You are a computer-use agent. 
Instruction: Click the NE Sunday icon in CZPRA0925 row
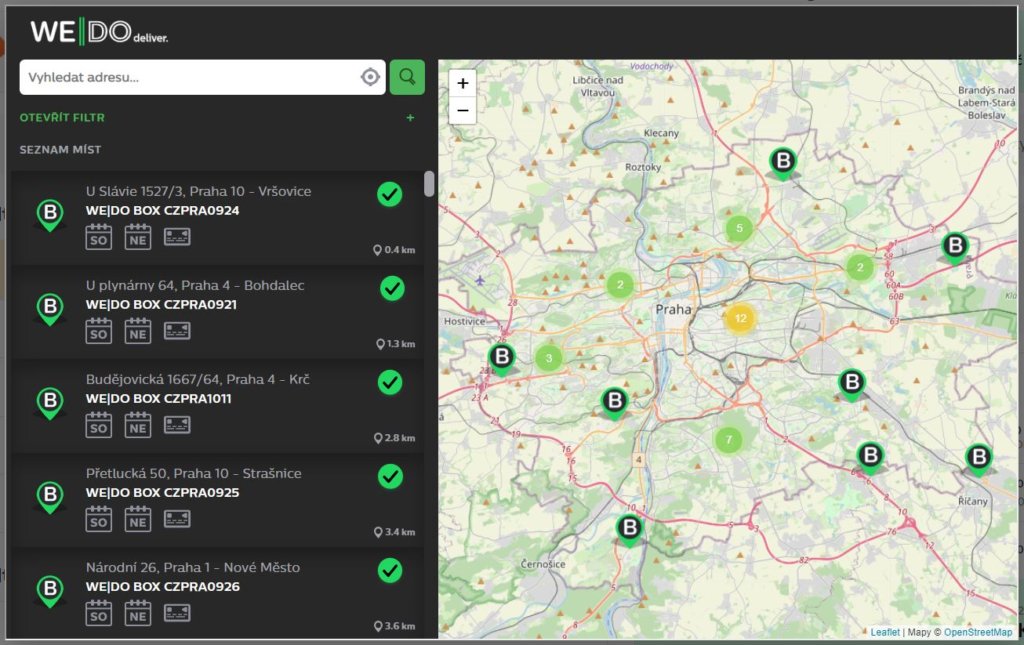138,519
